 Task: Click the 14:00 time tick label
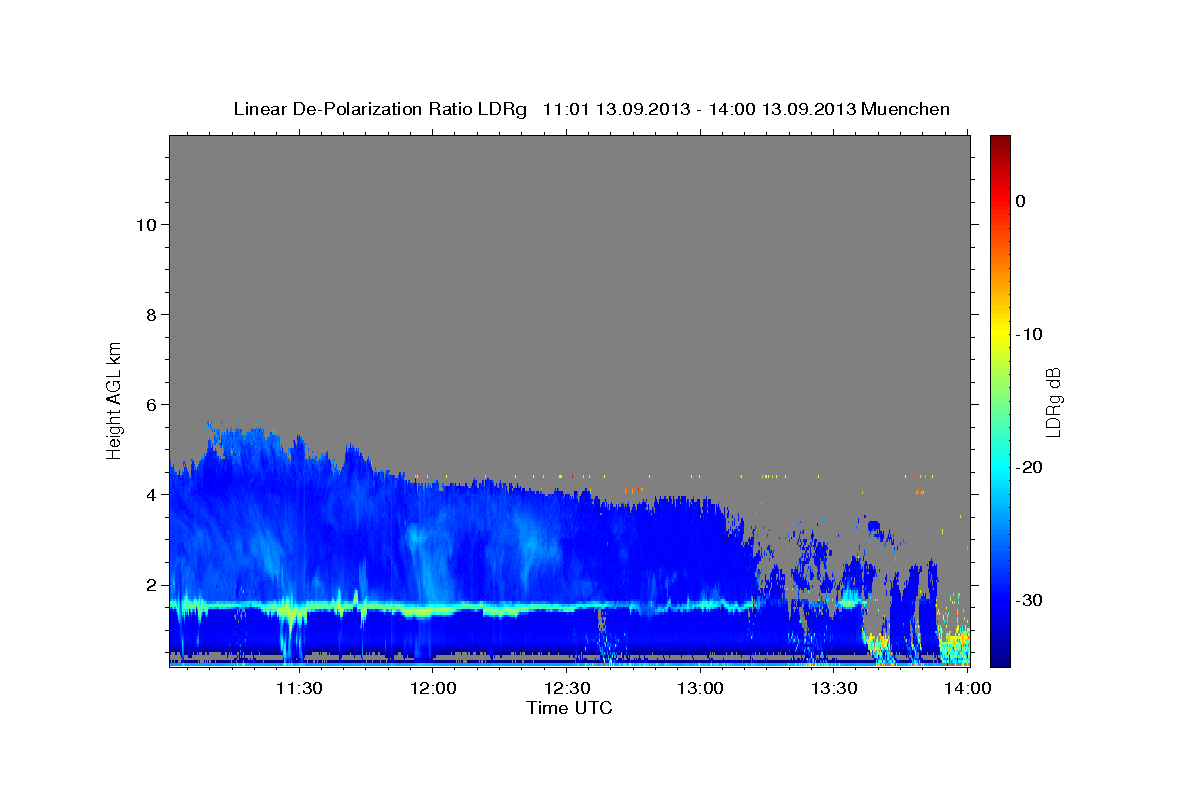(968, 688)
